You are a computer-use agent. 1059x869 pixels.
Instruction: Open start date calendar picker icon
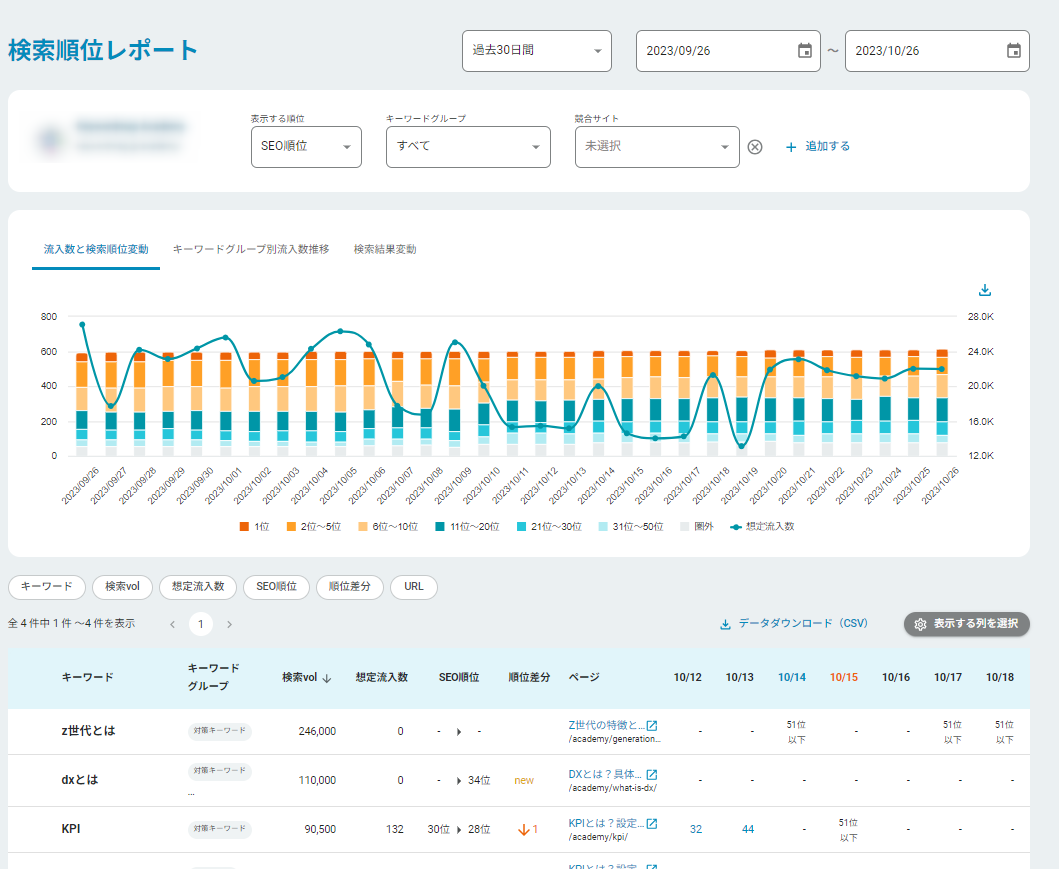tap(805, 51)
